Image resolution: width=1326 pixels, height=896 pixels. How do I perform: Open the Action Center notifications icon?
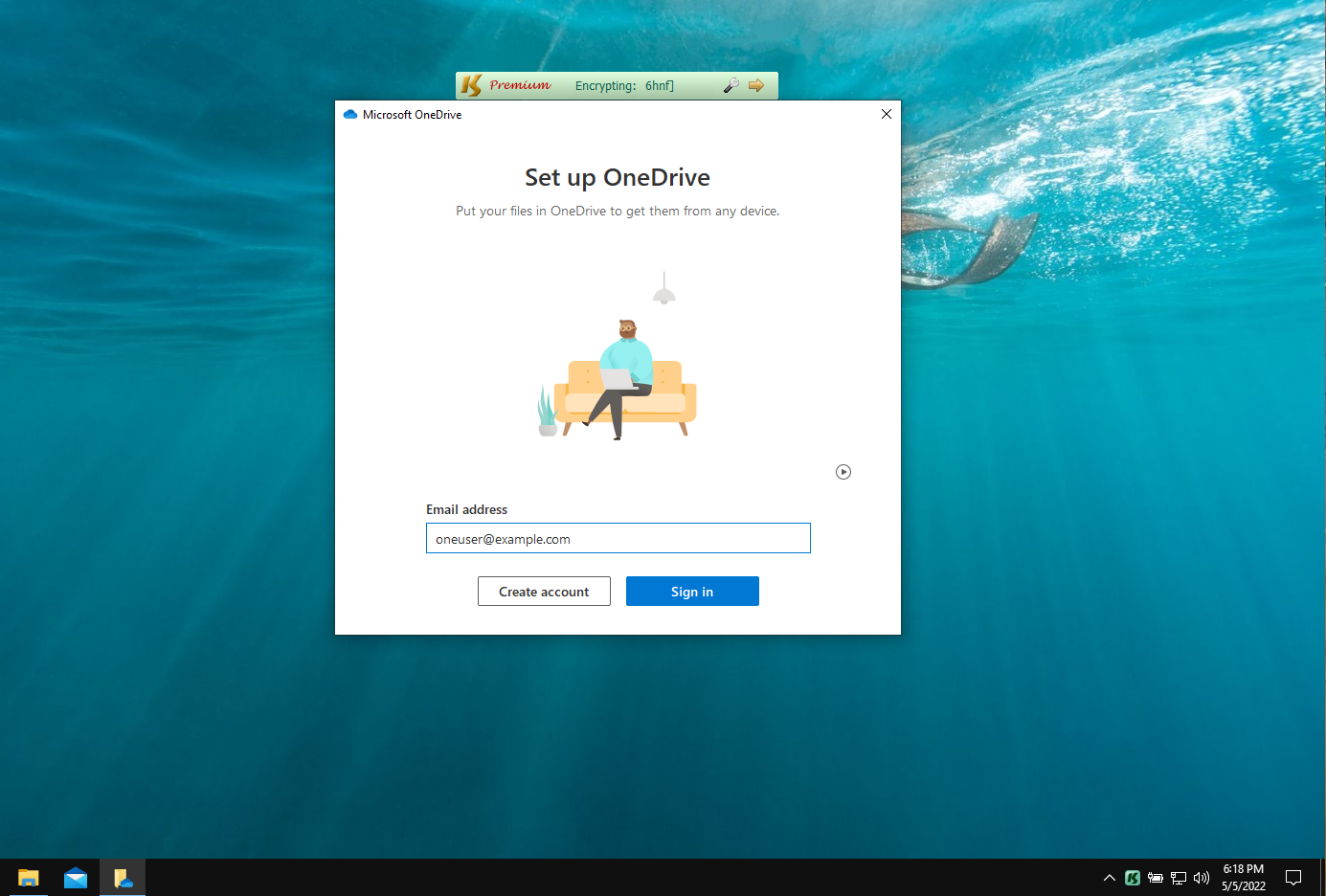pyautogui.click(x=1292, y=878)
